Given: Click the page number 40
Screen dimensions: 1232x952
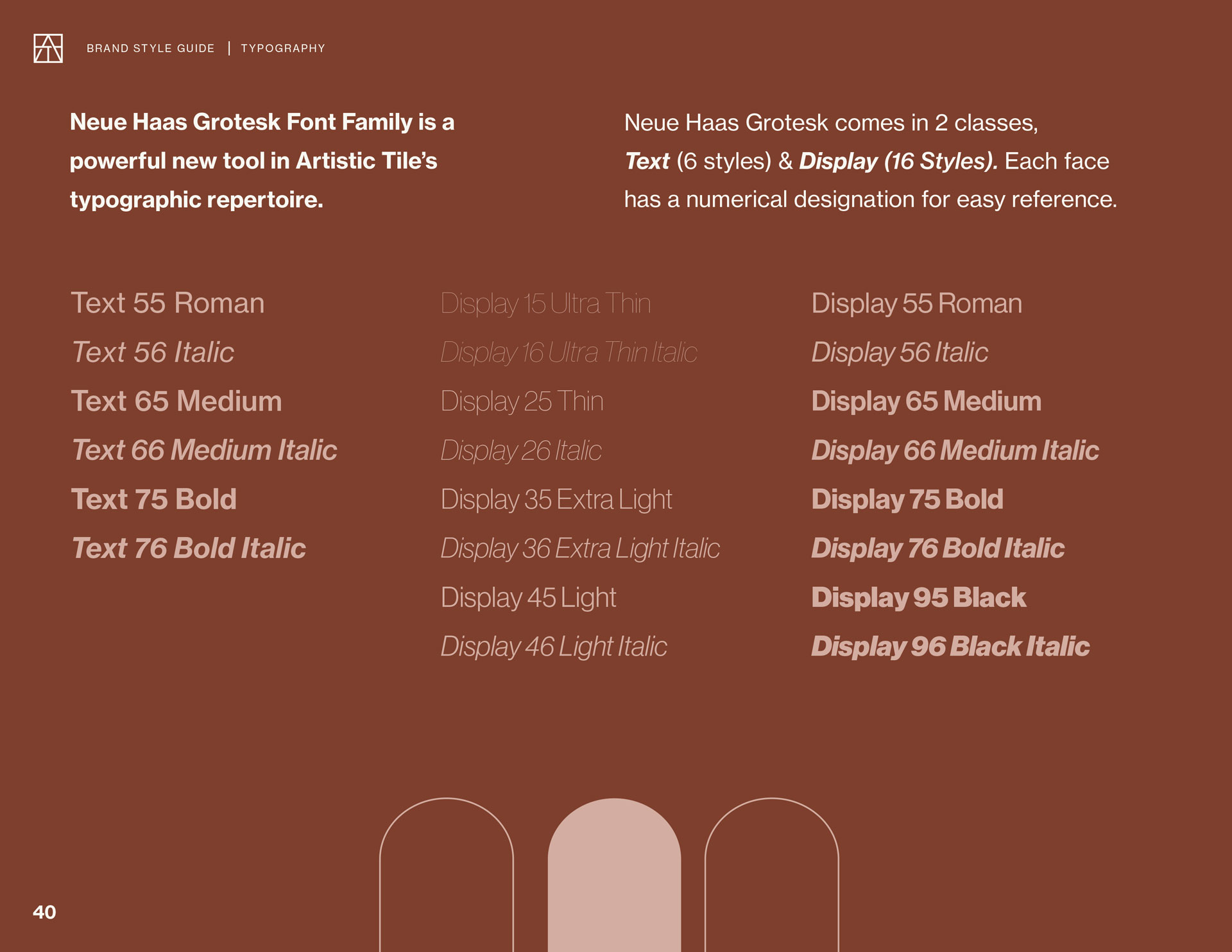Looking at the screenshot, I should 44,912.
